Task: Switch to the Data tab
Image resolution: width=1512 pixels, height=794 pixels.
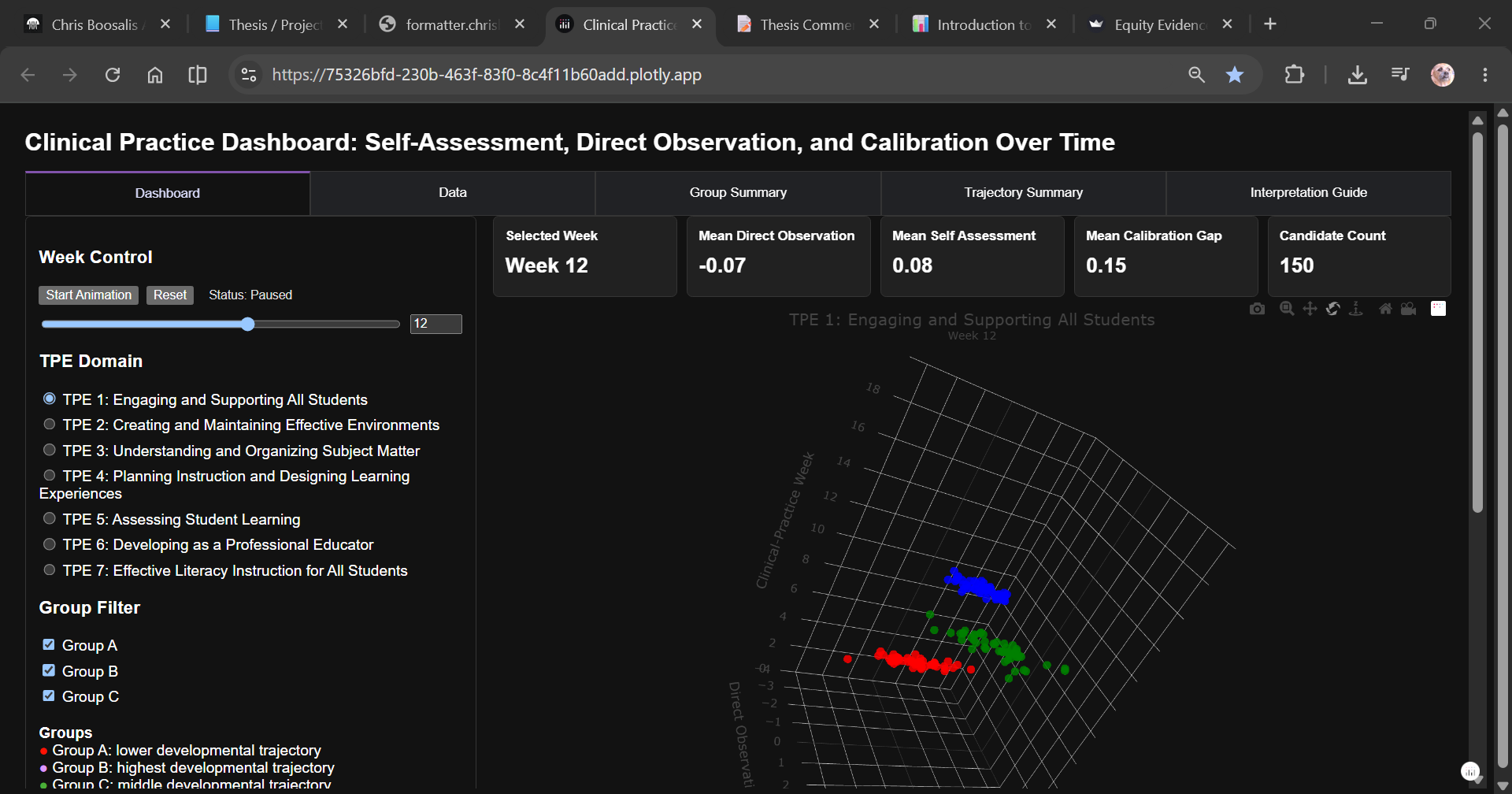Action: (453, 193)
